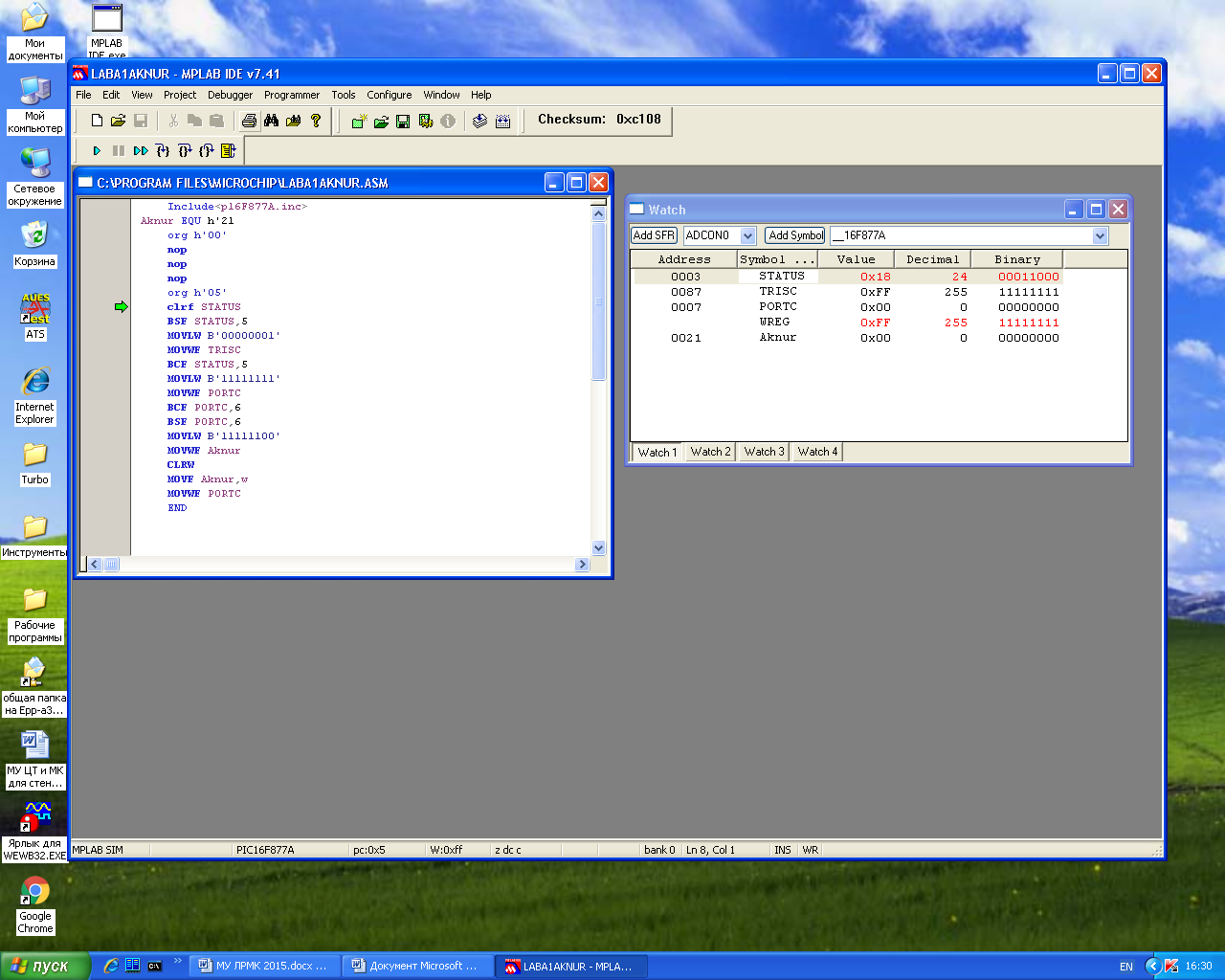
Task: Open the Tools menu
Action: point(344,95)
